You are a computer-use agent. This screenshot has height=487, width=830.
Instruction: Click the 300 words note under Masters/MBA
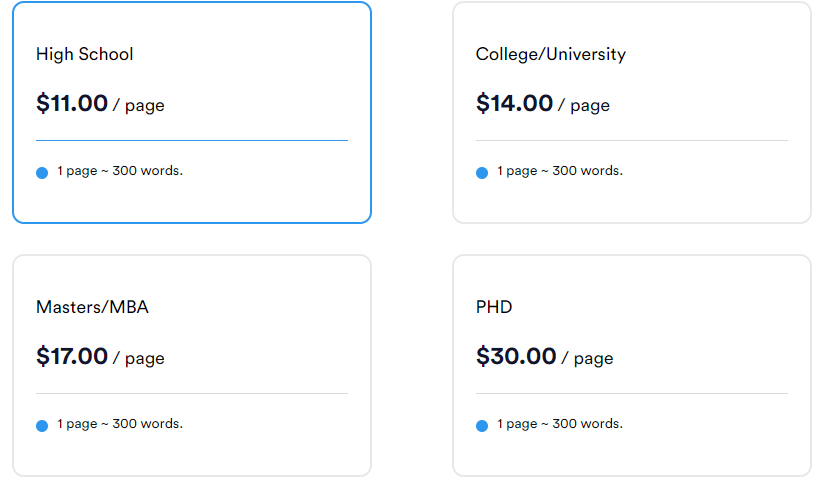click(x=120, y=424)
